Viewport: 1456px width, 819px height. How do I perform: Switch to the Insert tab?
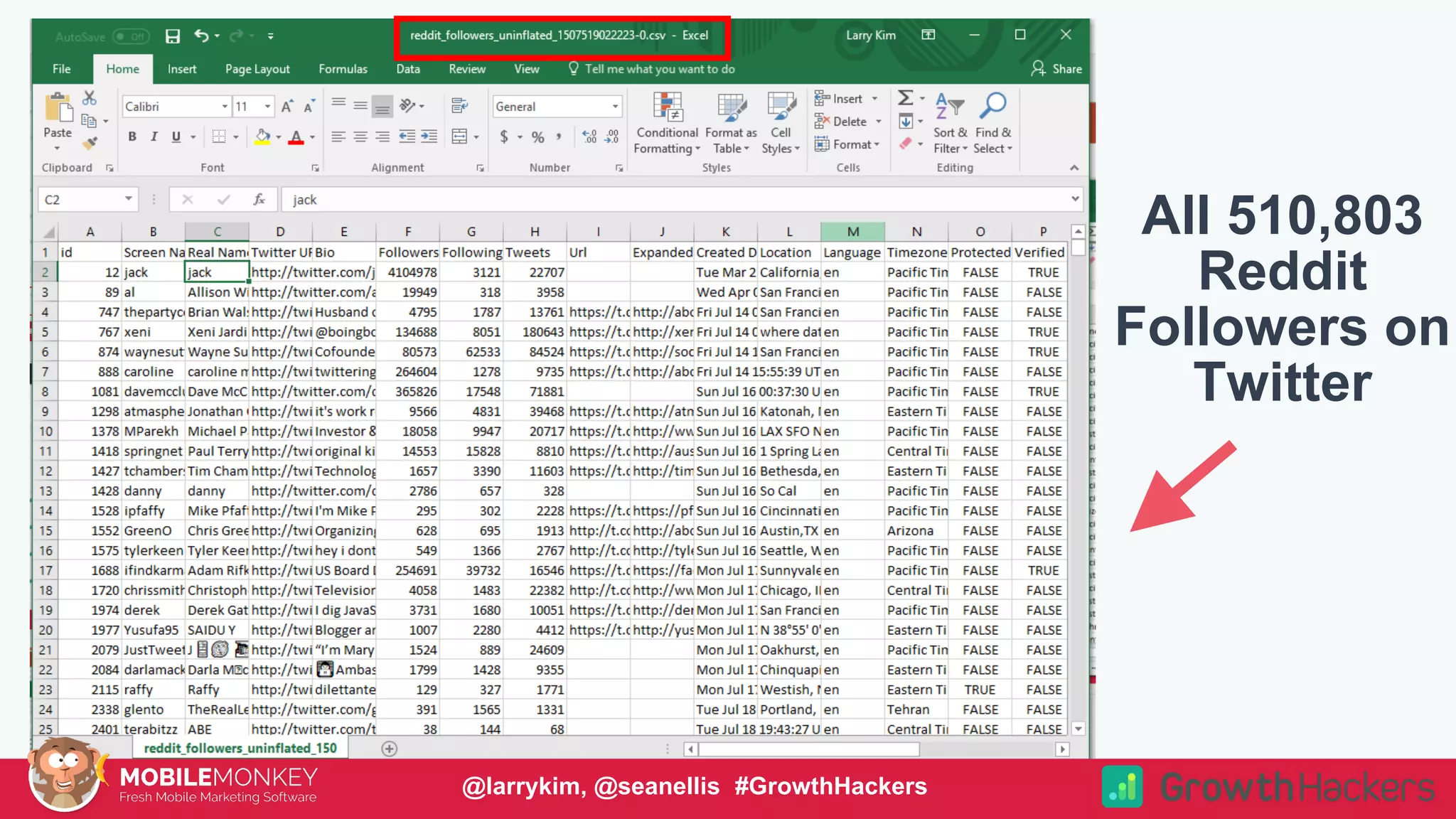(182, 69)
